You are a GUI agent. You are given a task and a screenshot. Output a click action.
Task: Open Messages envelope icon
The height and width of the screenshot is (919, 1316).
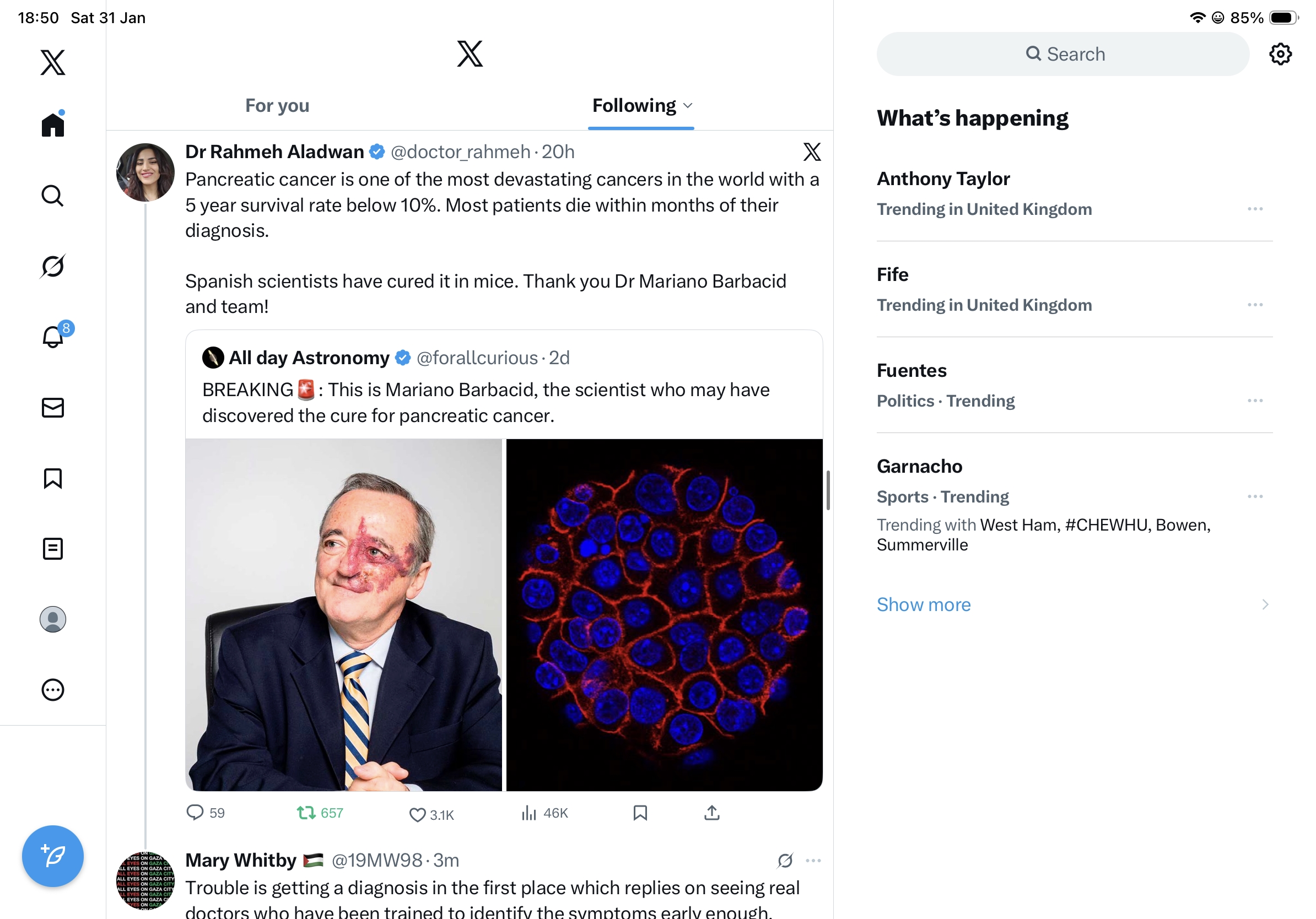[x=53, y=407]
